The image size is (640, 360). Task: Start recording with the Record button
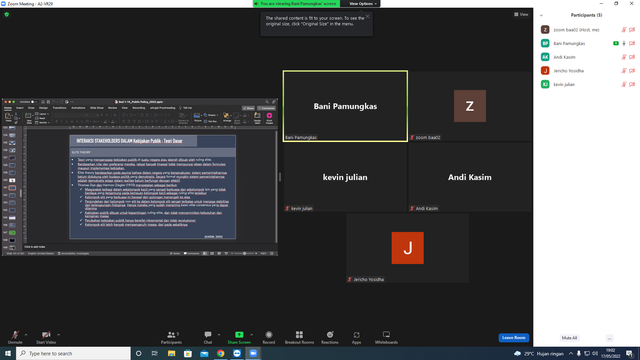269,337
